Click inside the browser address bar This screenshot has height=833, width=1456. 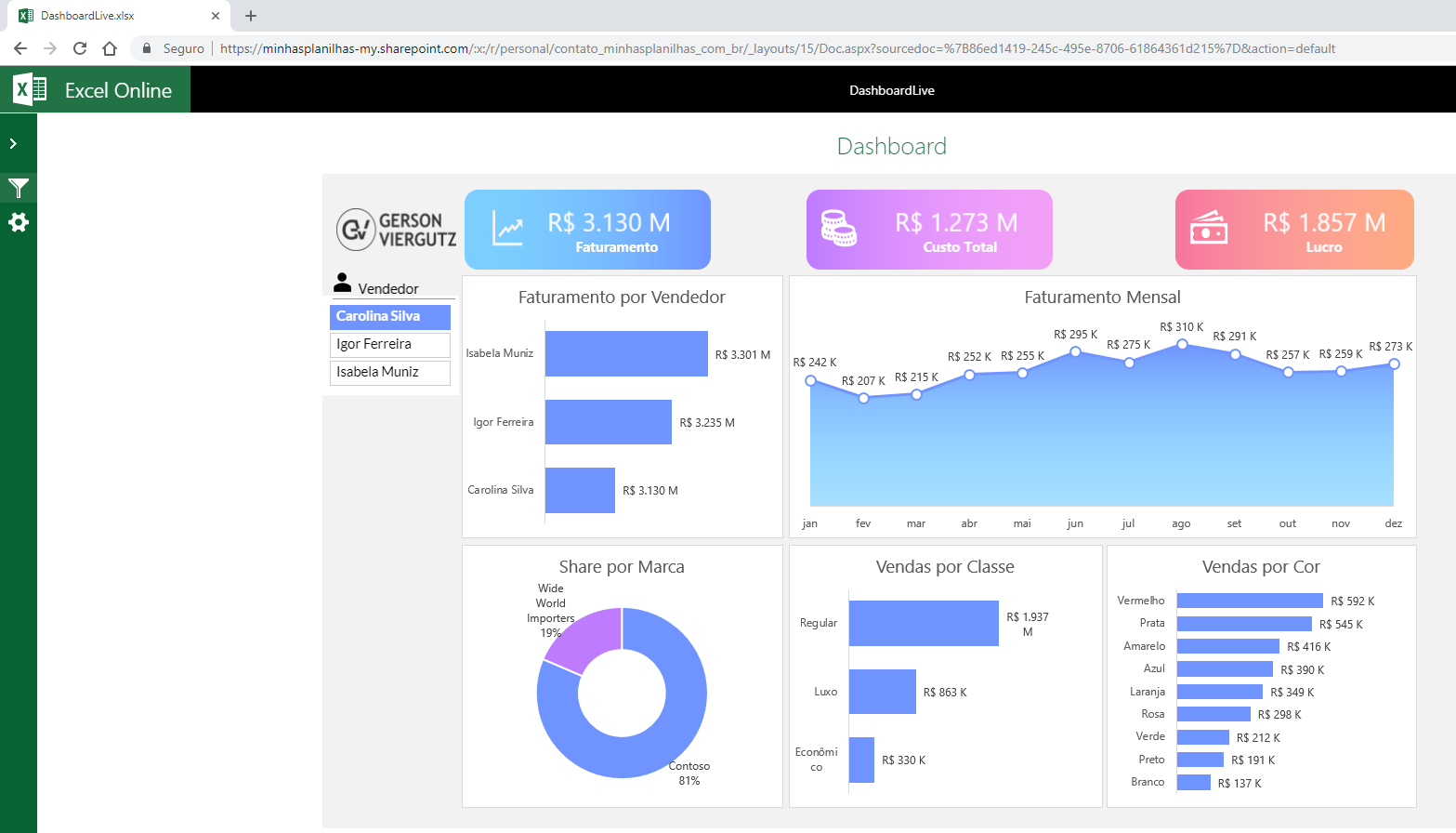[x=650, y=47]
